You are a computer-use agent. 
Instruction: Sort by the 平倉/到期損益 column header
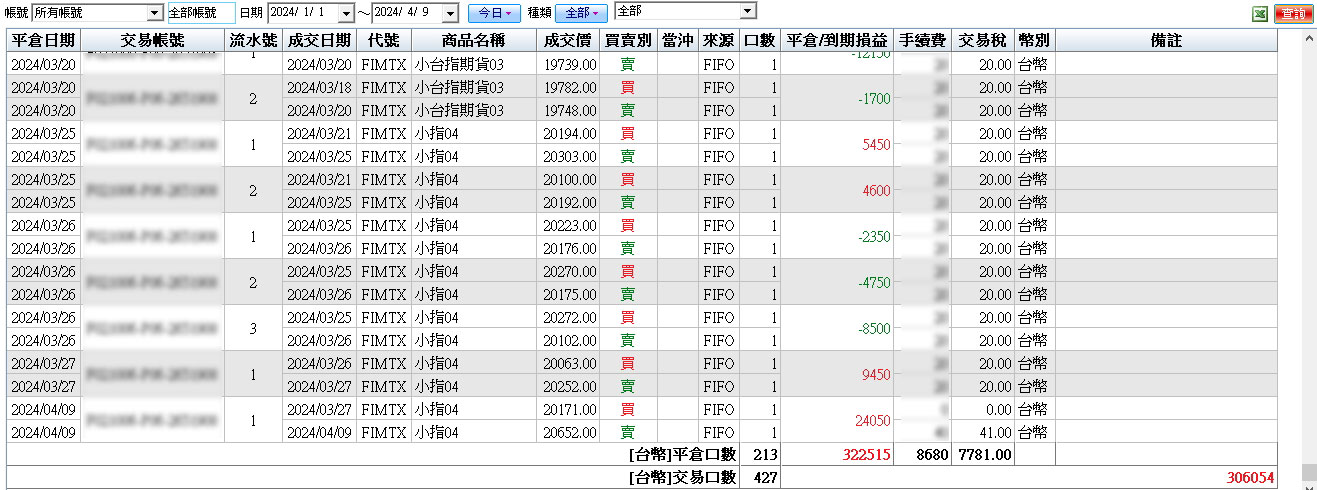pos(837,40)
